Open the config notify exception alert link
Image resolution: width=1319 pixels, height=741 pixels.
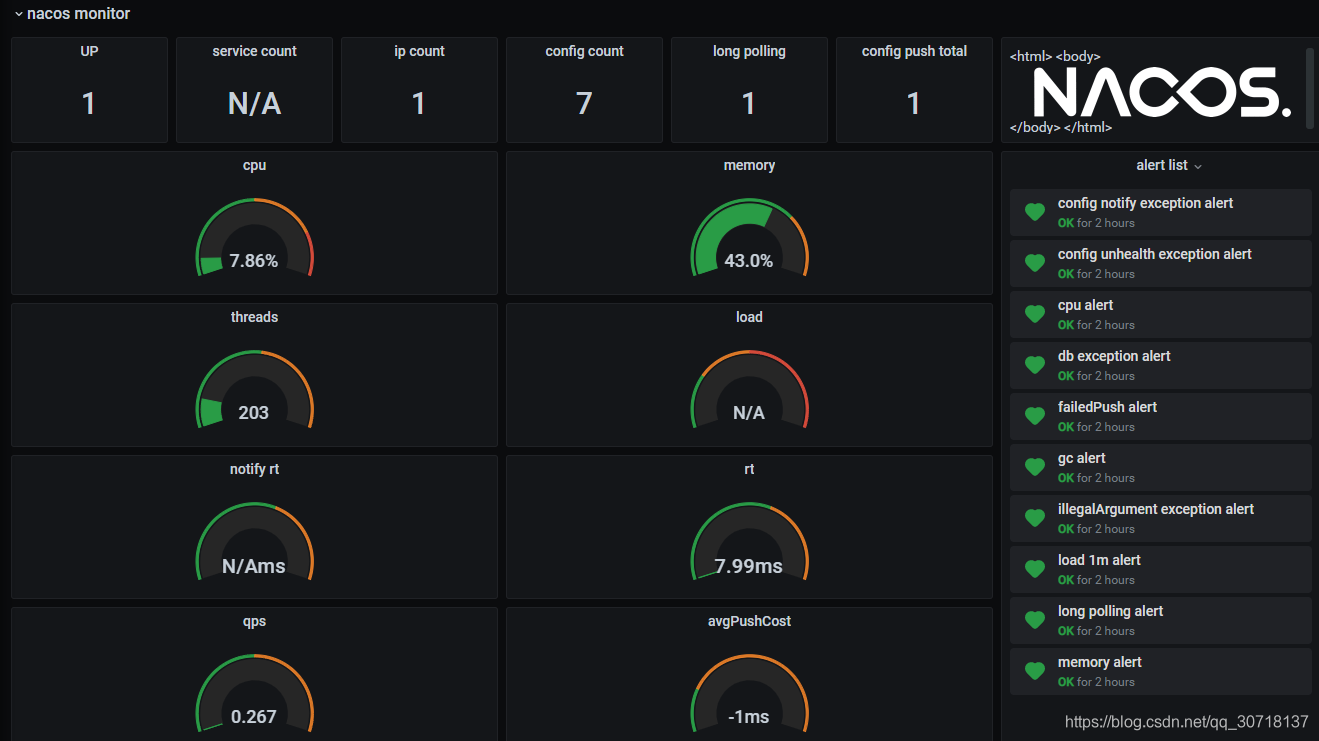click(1145, 203)
